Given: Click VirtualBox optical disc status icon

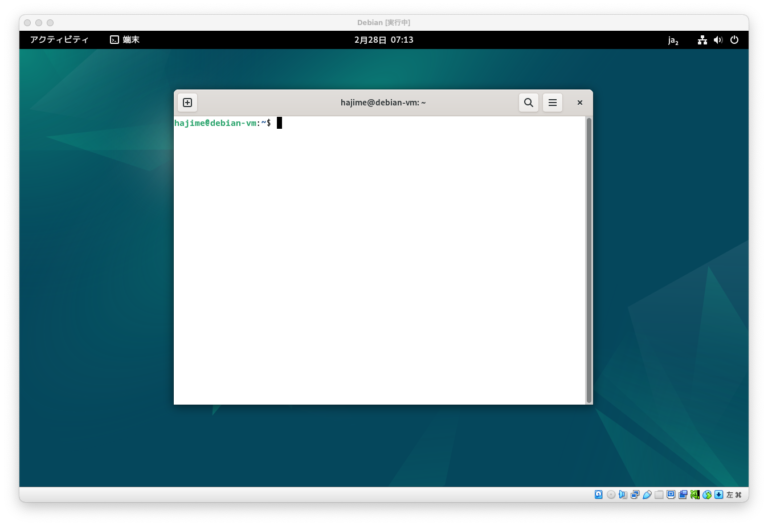Looking at the screenshot, I should tap(611, 495).
